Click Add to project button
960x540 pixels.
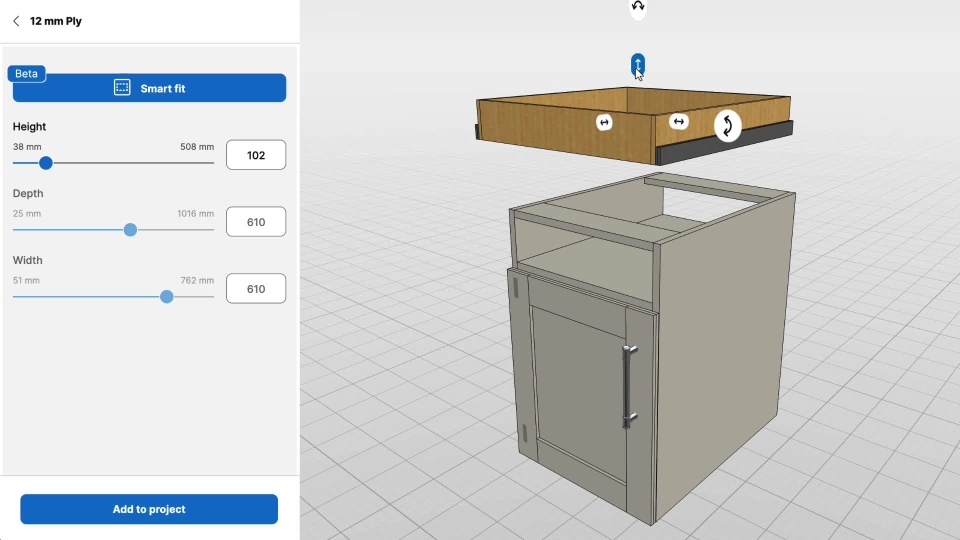(149, 509)
